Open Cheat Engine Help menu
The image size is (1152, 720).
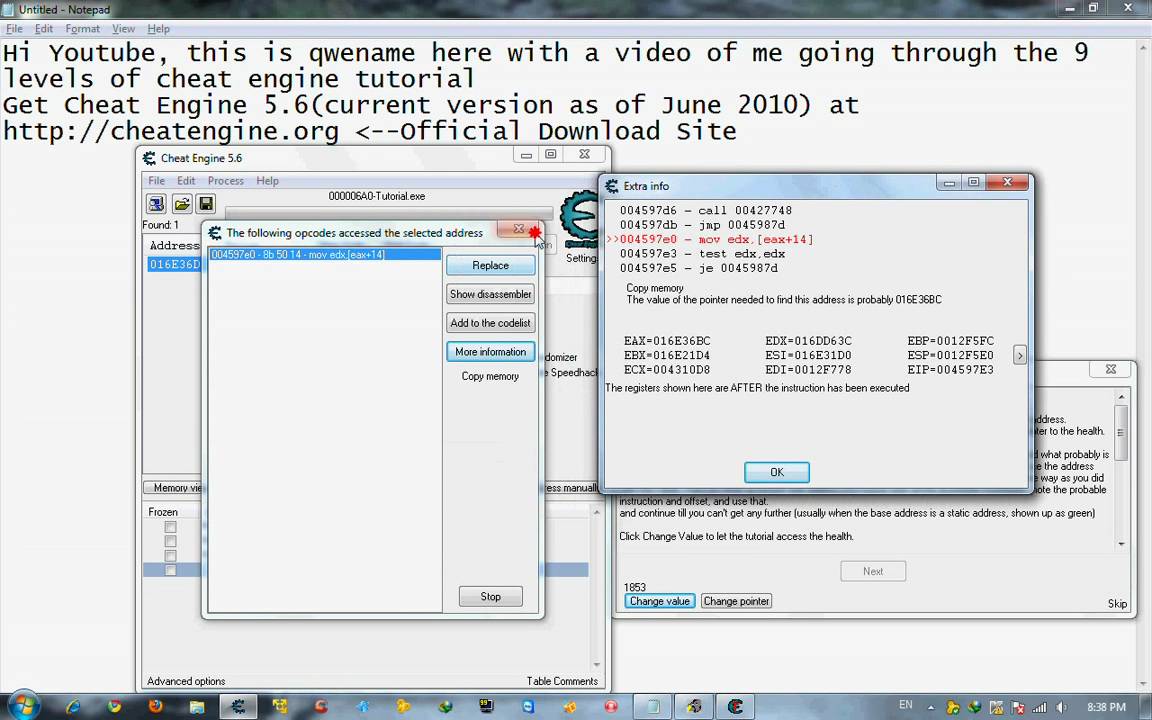(267, 181)
